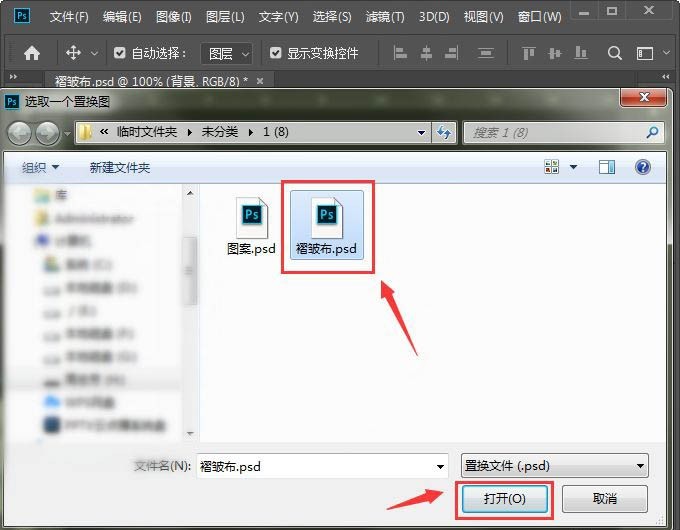This screenshot has height=530, width=680.
Task: Open the 置换文件 (.psd) file type dropdown
Action: click(x=555, y=466)
